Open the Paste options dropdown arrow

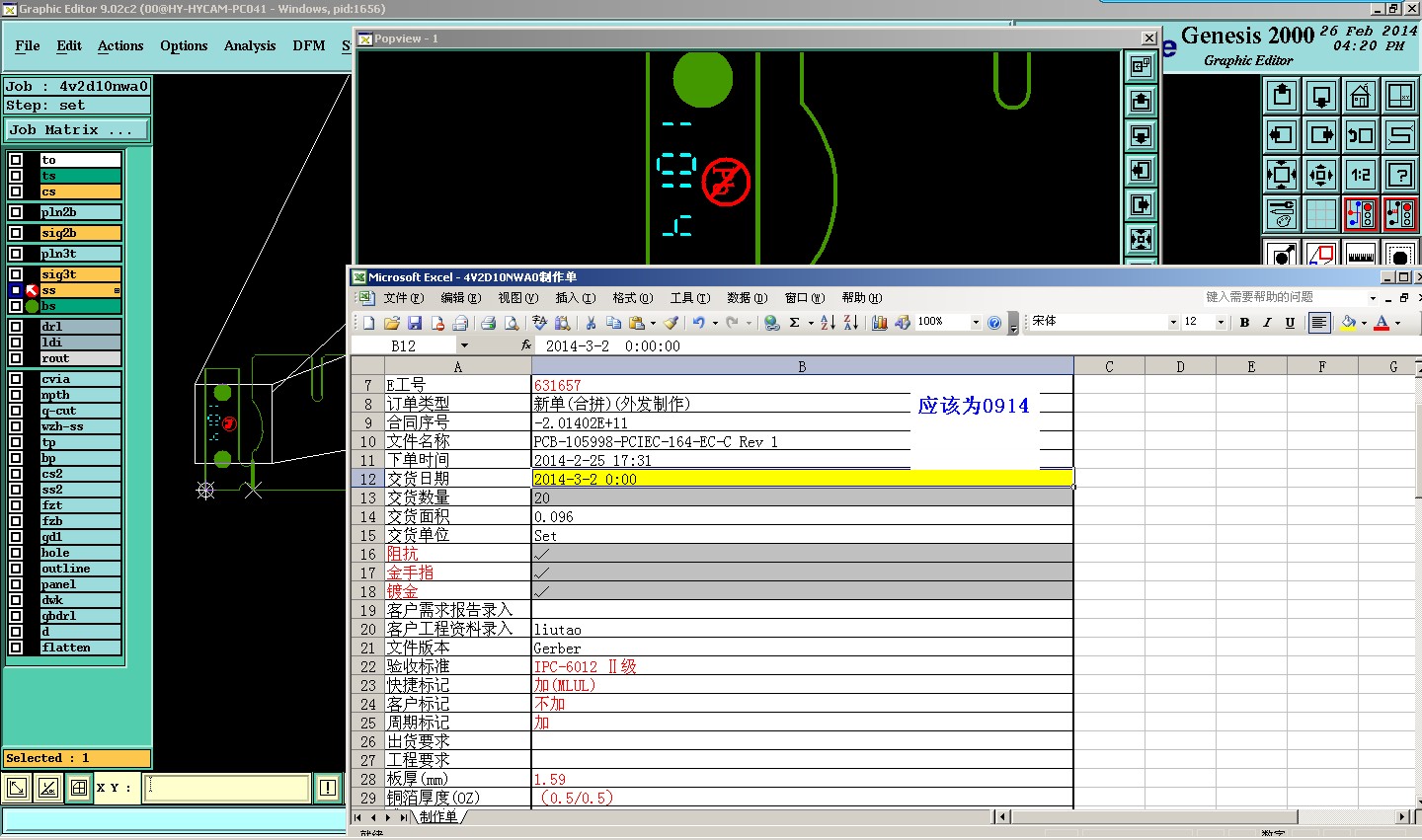click(653, 323)
